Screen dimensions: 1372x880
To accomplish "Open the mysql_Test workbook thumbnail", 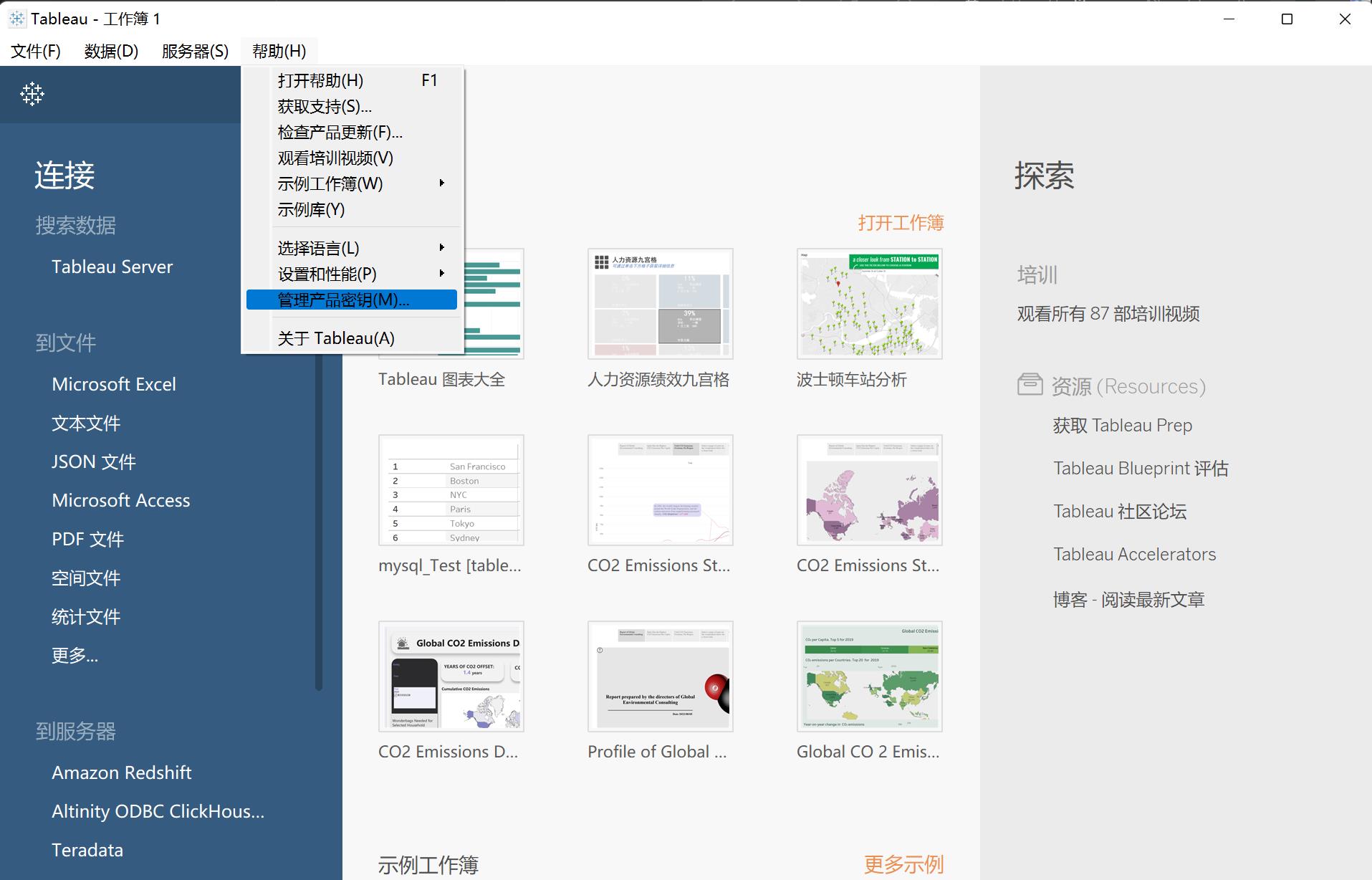I will click(x=451, y=490).
